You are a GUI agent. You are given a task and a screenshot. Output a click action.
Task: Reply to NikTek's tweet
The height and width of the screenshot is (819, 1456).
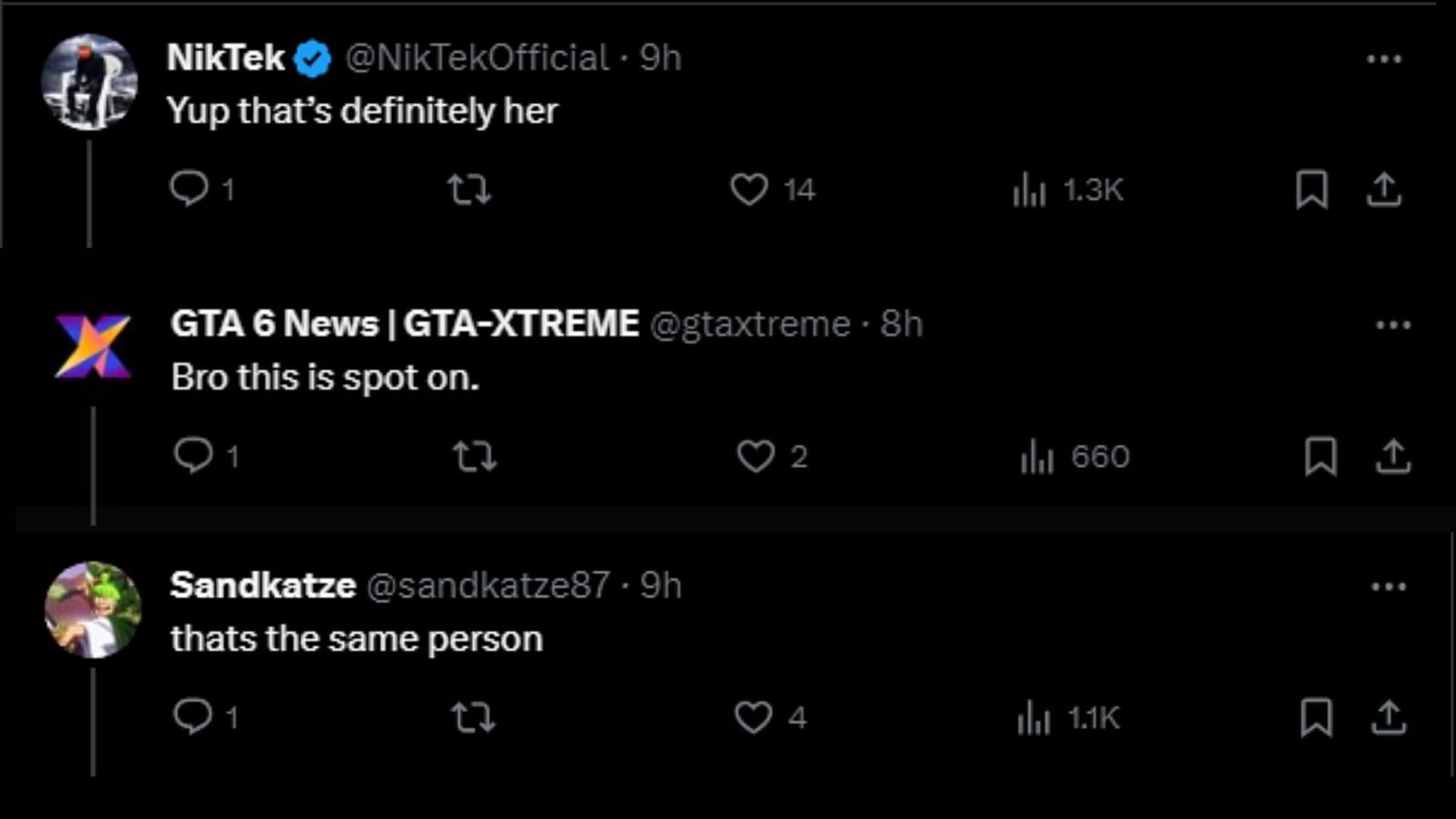point(189,188)
